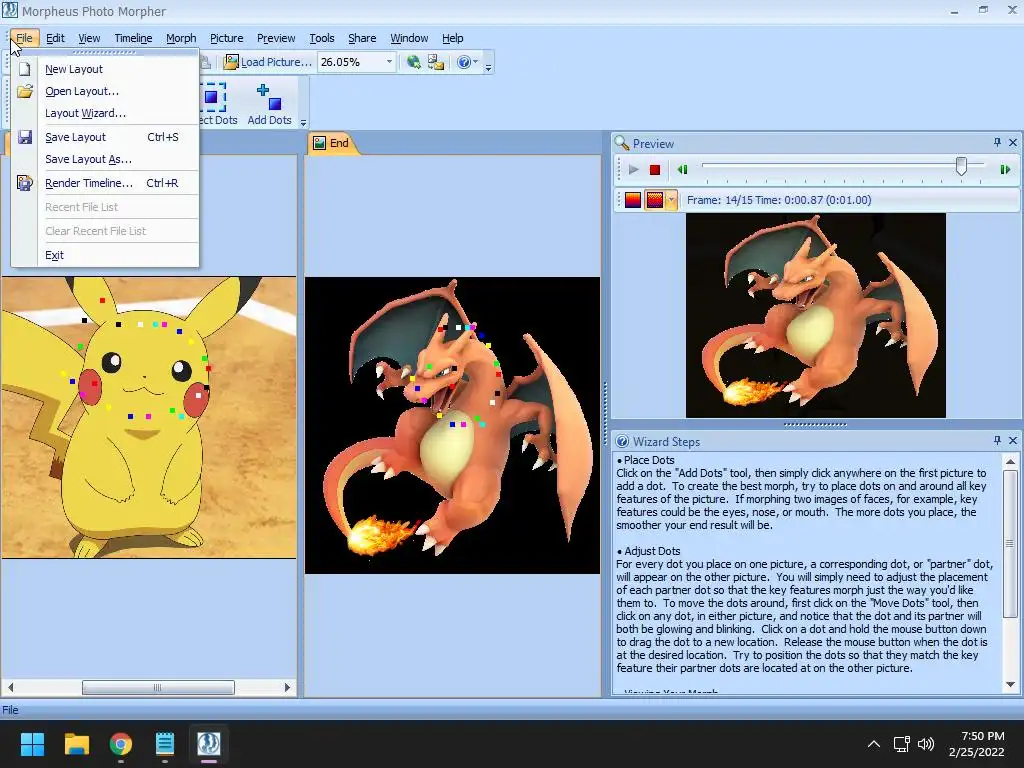Pin the Preview panel
Viewport: 1024px width, 768px height.
pyautogui.click(x=997, y=142)
